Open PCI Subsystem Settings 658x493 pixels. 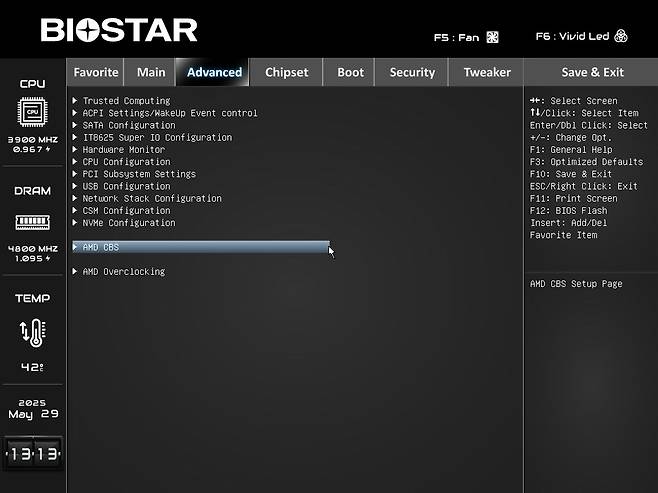coord(139,174)
